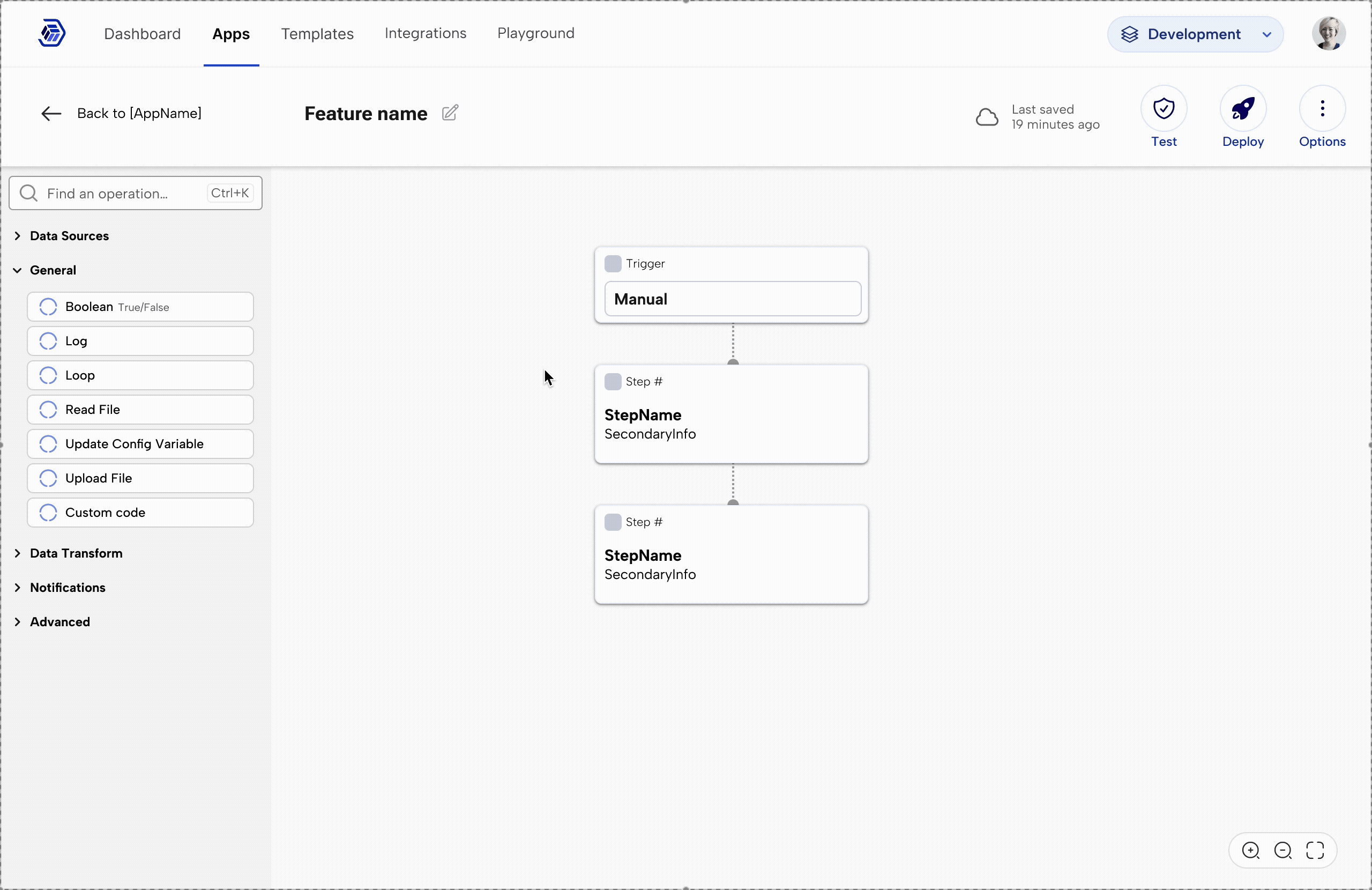The image size is (1372, 890).
Task: Click the app logo in the header
Action: coord(52,33)
